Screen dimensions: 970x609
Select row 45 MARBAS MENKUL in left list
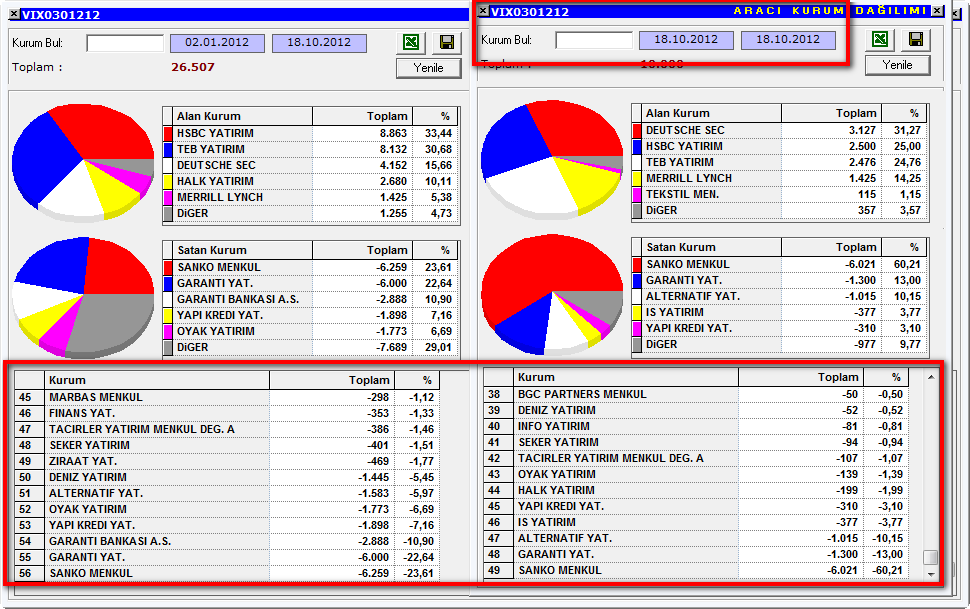coord(227,397)
